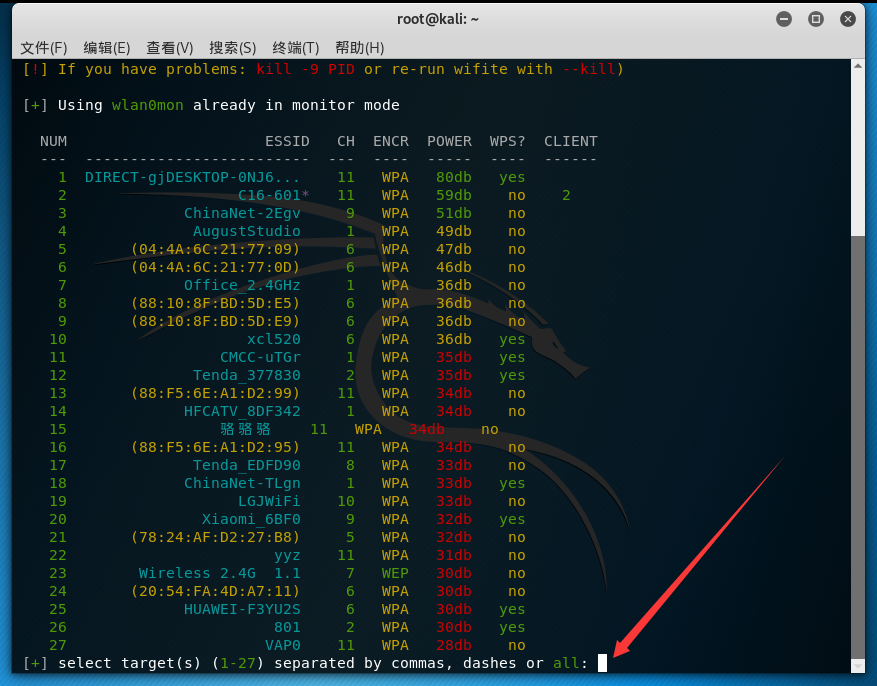Click the Office_2.4GHz network name
Screen dimensions: 877x686
coord(242,286)
